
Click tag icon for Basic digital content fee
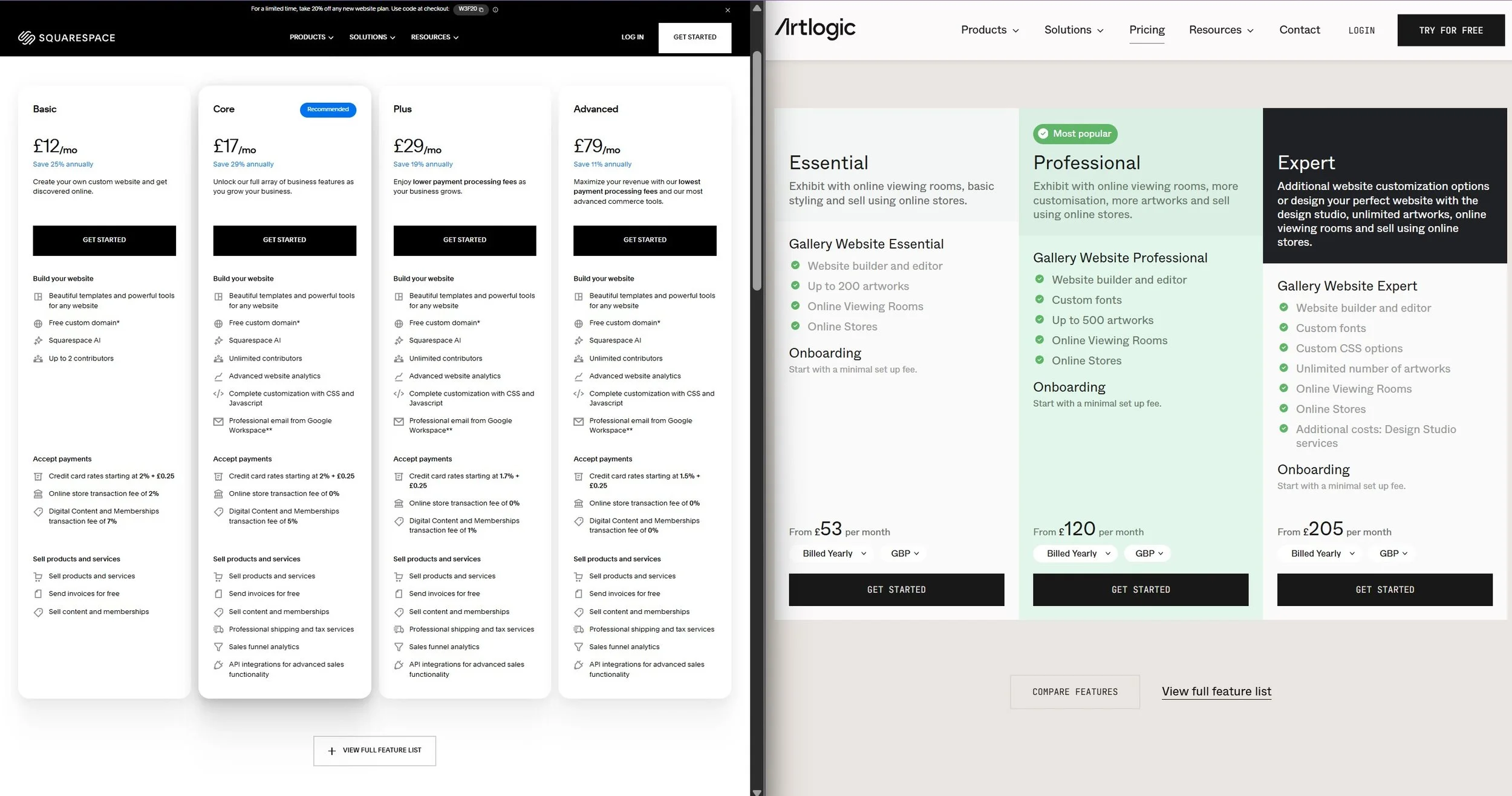(38, 512)
